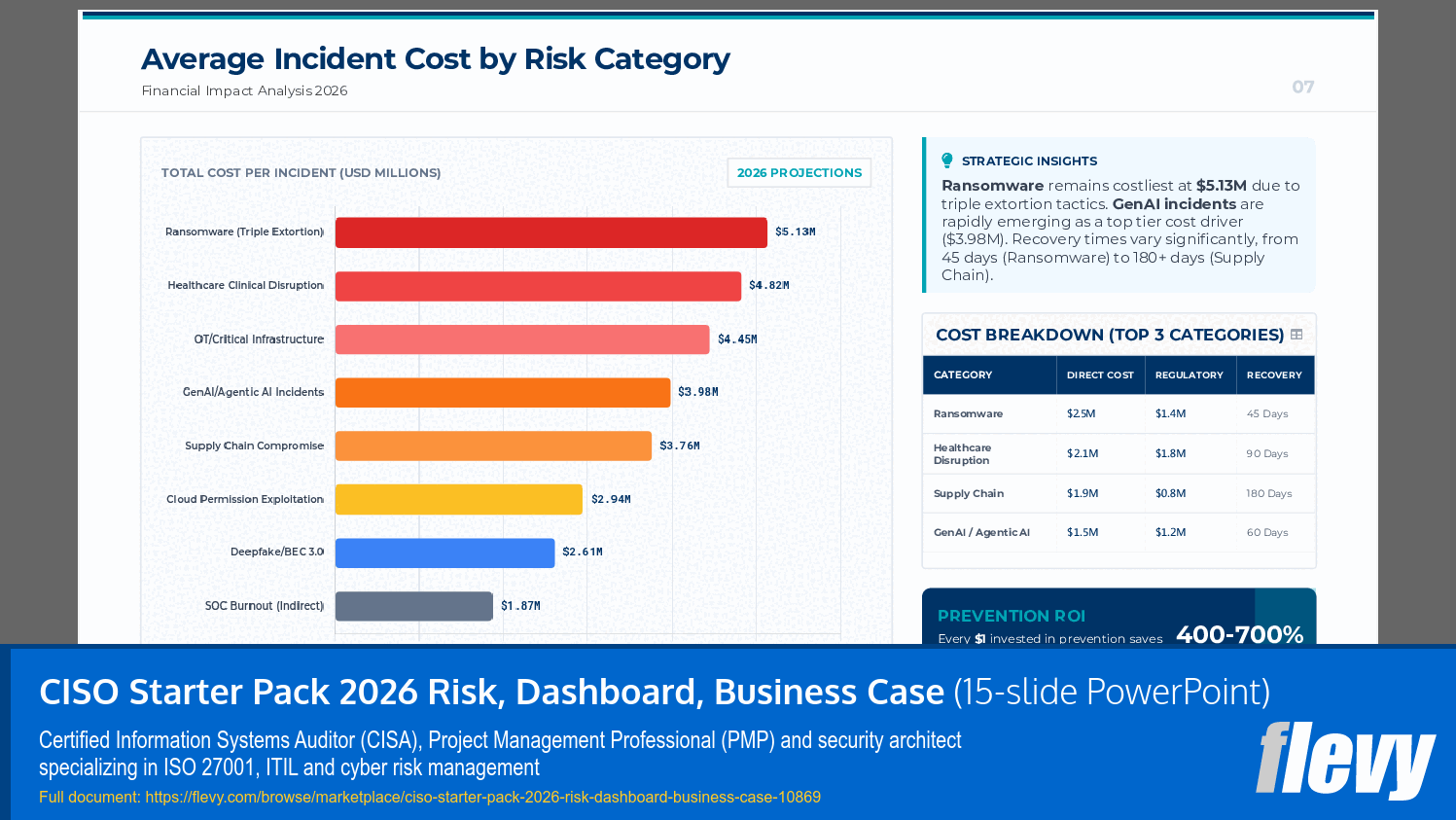Click the table grid icon beside Cost Breakdown
Screen dimensions: 1456x820
point(1296,334)
